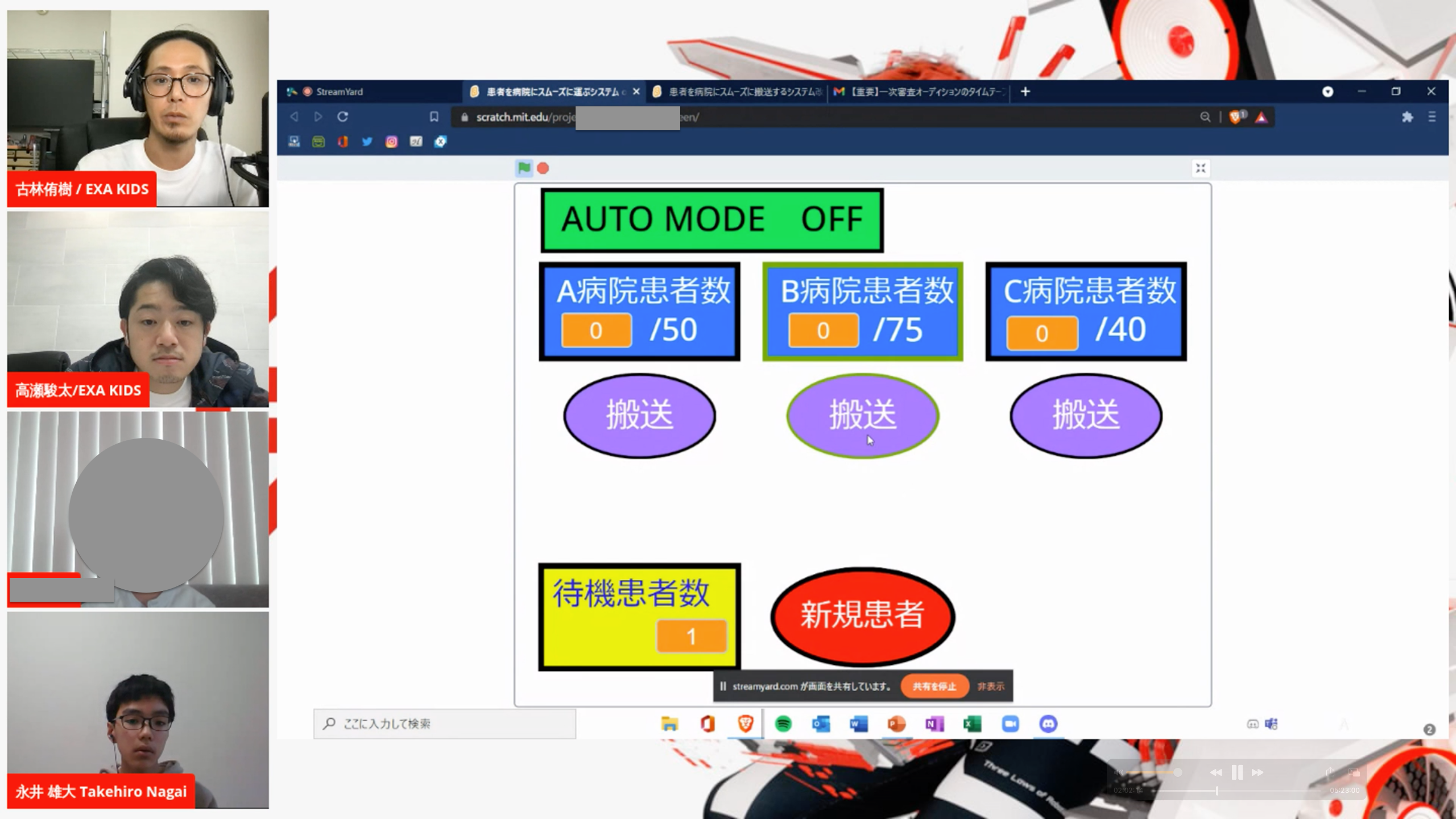Open OneNote from the taskbar
Screen dimensions: 1456x819
coord(934,723)
